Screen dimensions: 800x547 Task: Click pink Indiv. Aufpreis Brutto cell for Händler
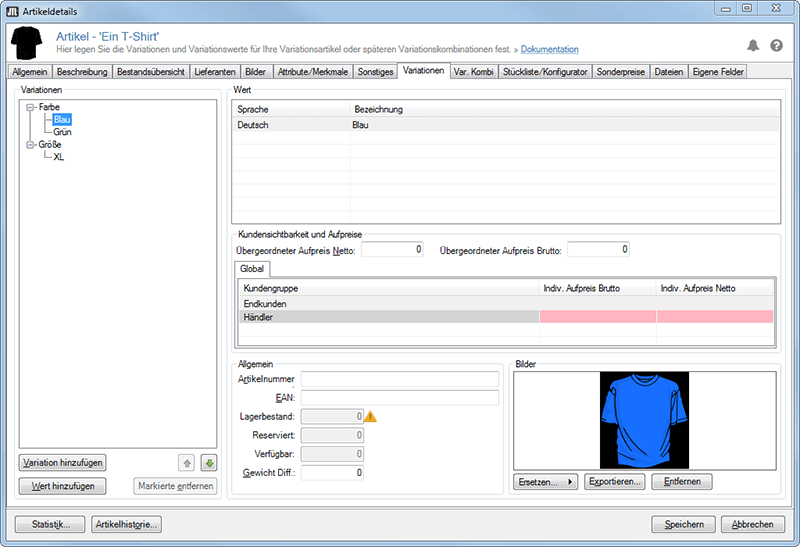pos(597,317)
